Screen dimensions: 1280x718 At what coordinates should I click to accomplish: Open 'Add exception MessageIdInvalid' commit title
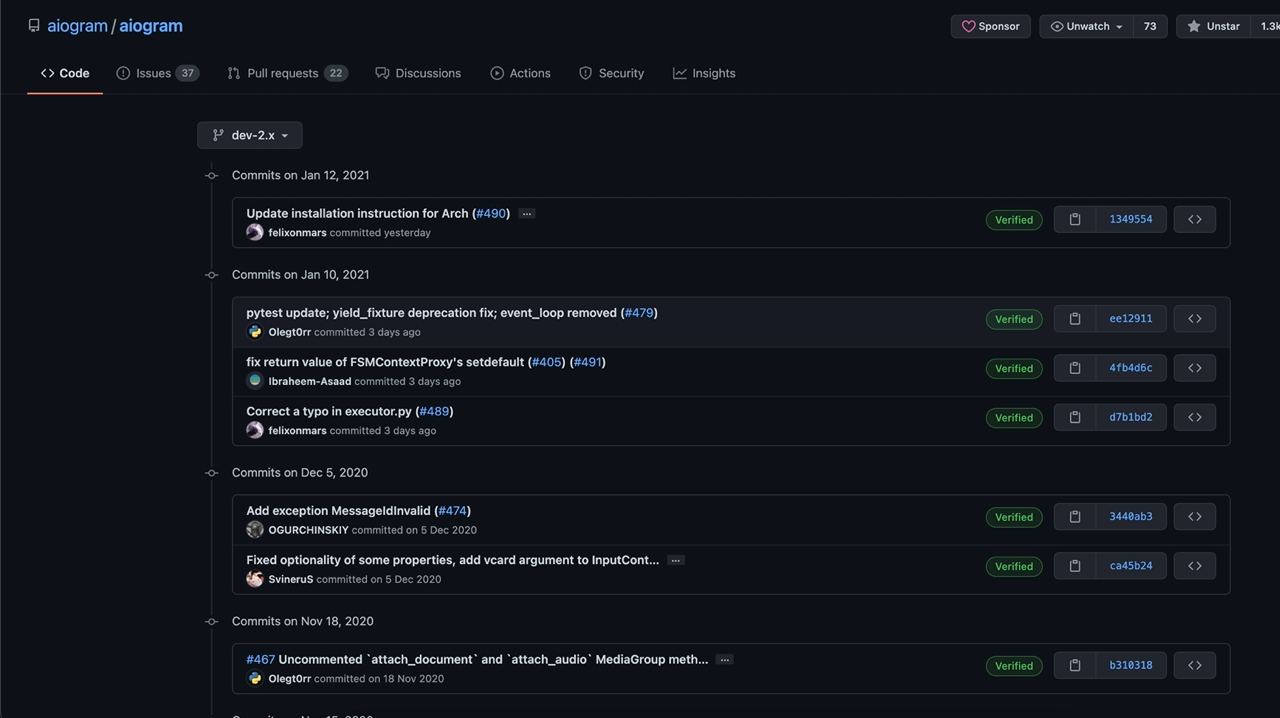pos(339,510)
